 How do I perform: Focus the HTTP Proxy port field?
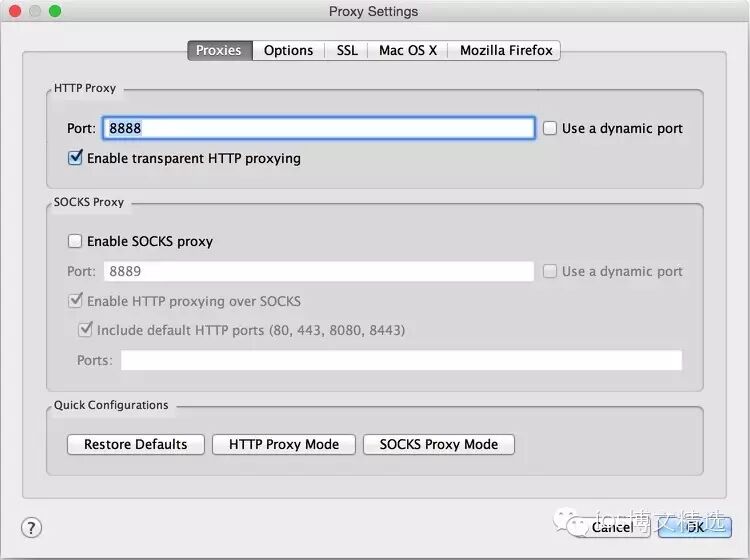tap(319, 128)
